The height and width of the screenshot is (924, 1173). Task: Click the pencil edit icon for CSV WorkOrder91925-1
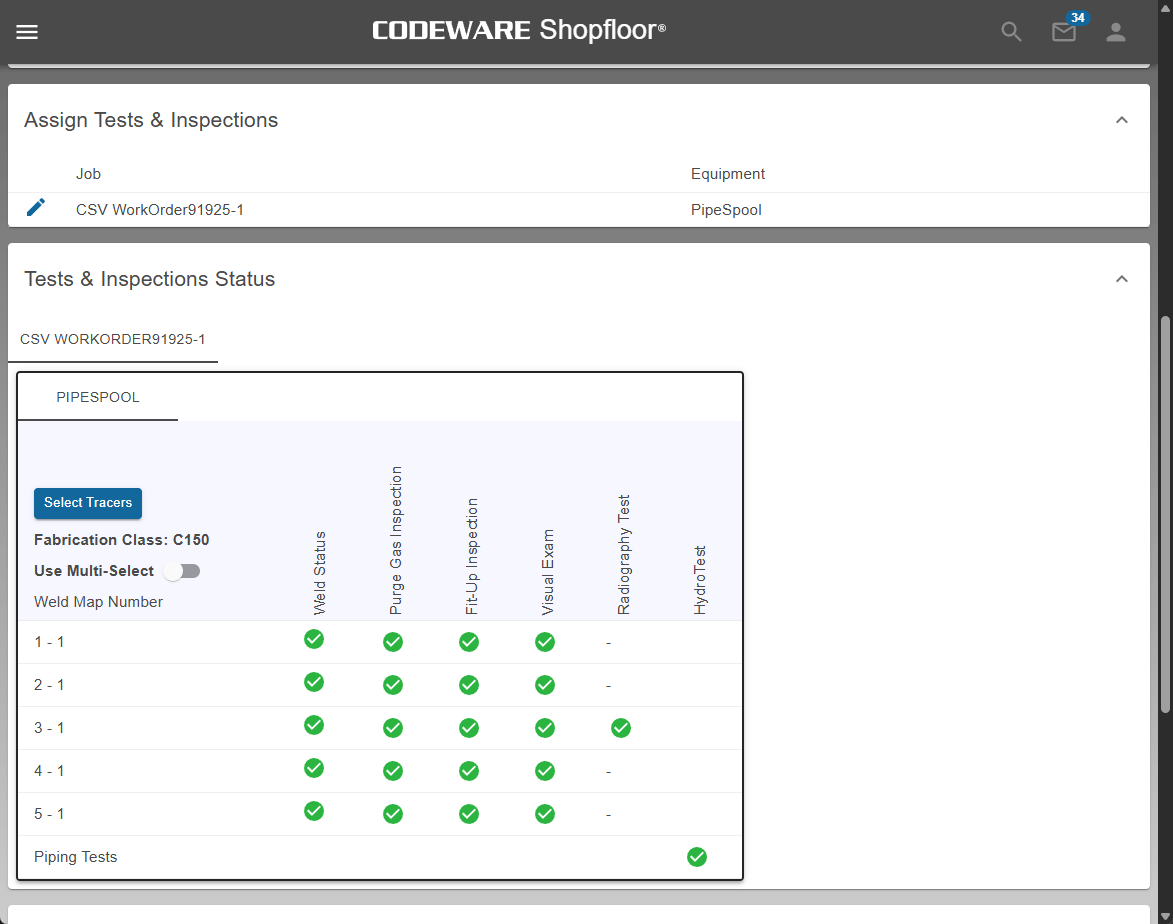36,208
